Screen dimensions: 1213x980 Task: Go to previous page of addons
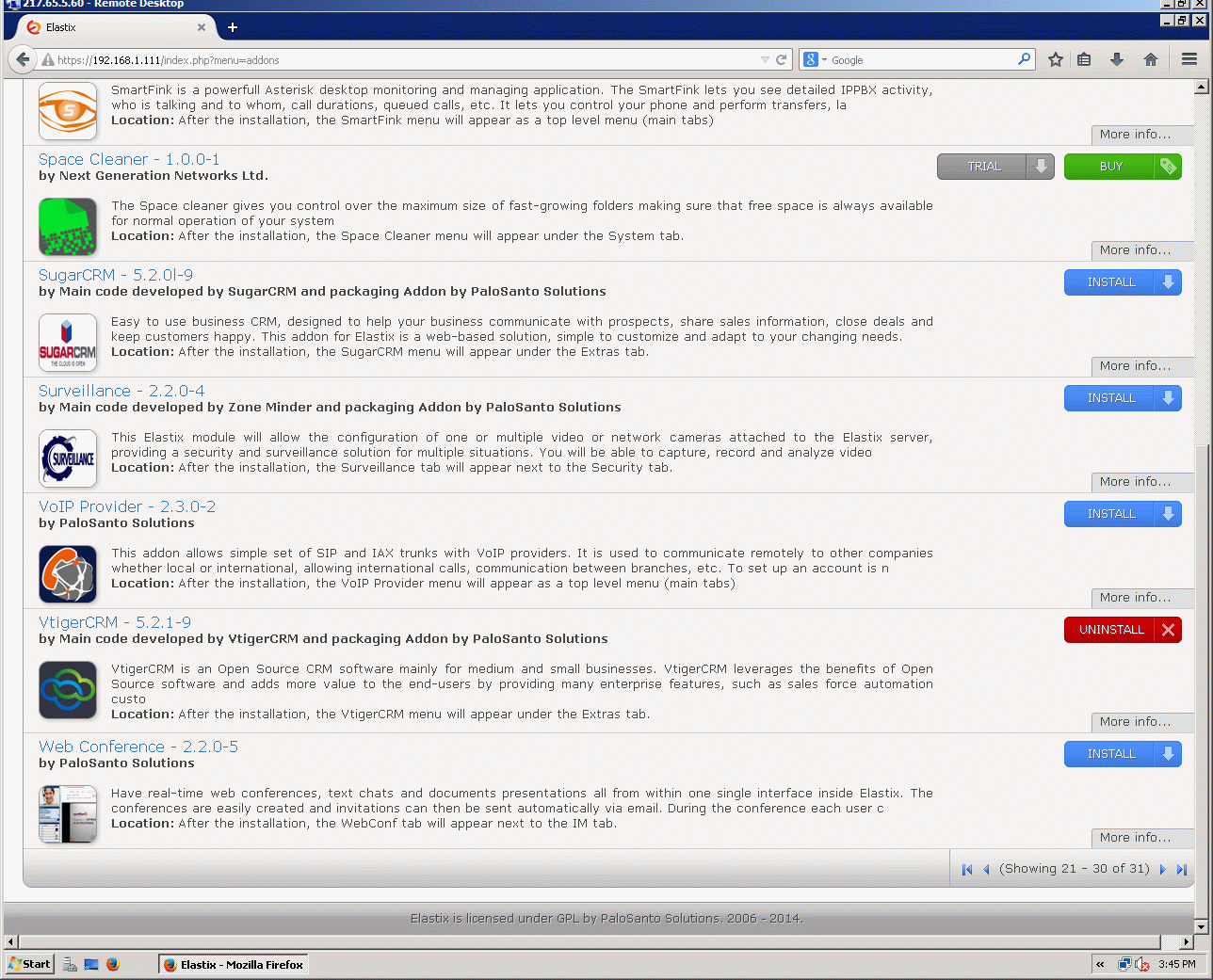pyautogui.click(x=986, y=870)
